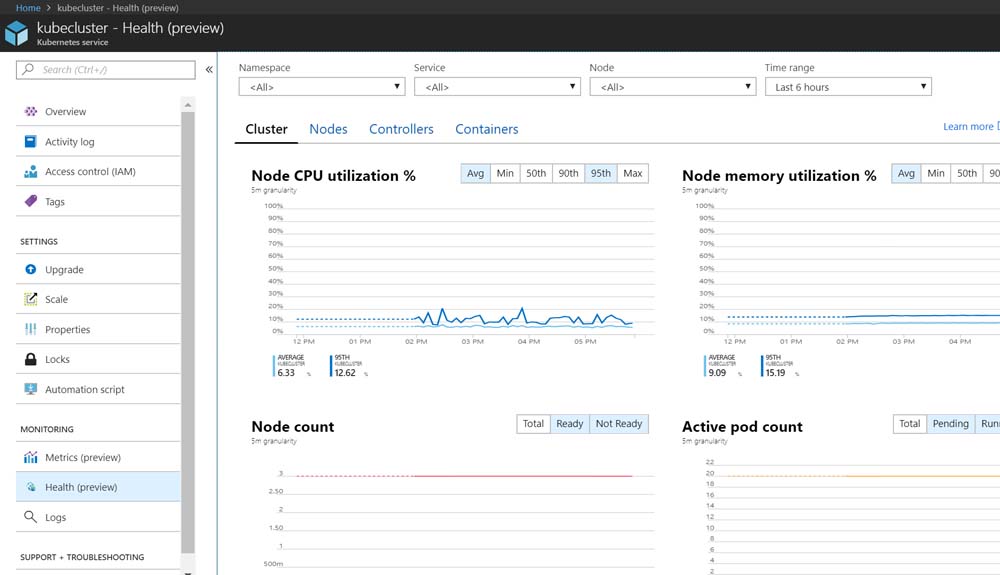The image size is (1000, 575).
Task: Toggle Not Ready in Node count chart
Action: pyautogui.click(x=618, y=424)
